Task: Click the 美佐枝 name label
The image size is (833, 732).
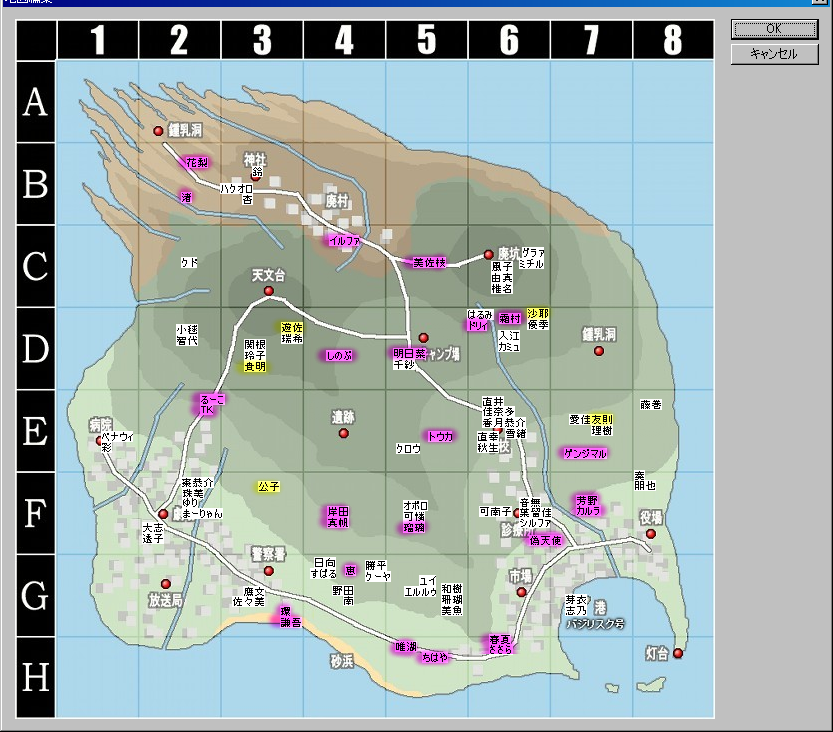Action: point(429,262)
